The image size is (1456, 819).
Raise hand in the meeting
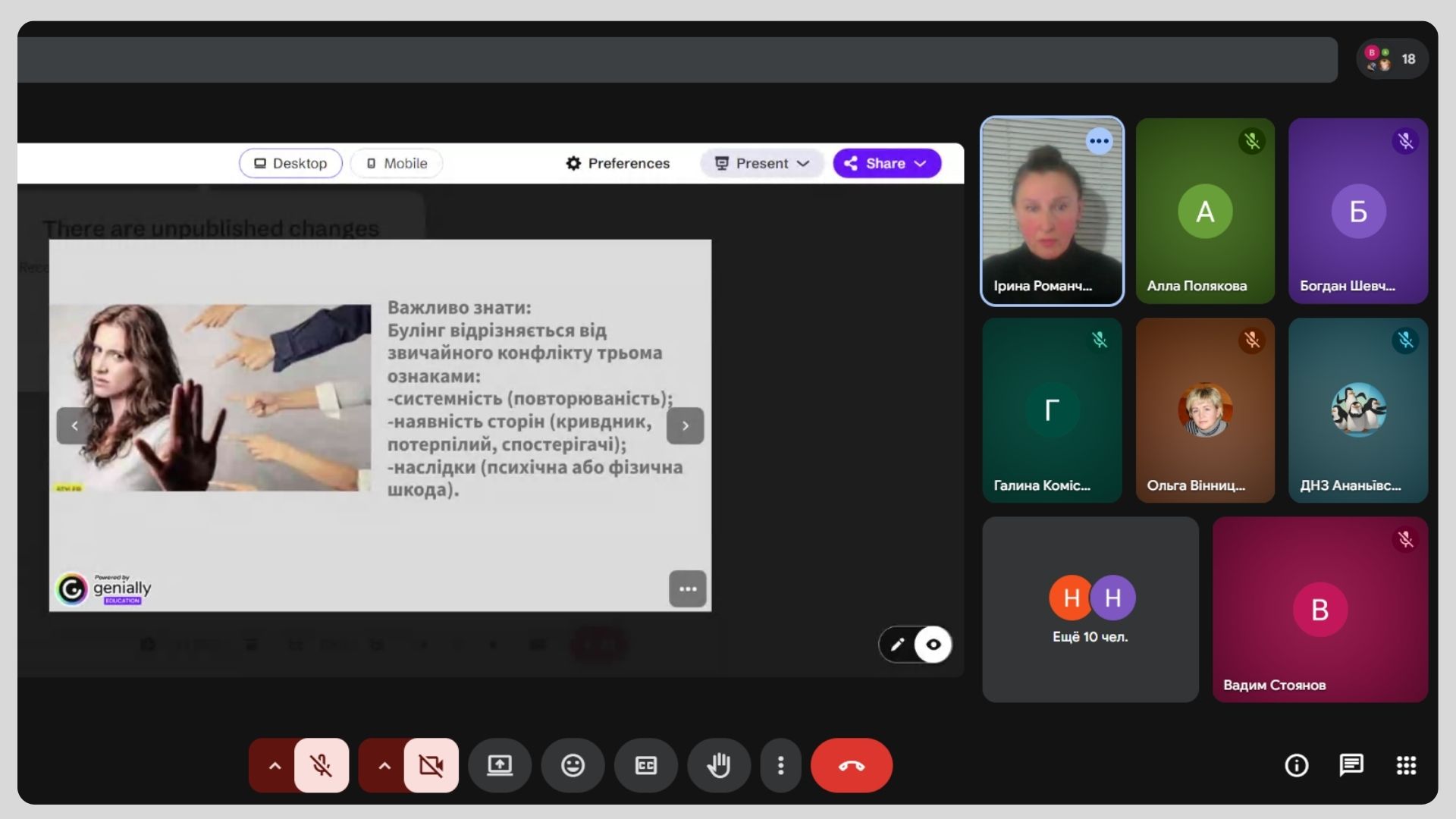pyautogui.click(x=718, y=765)
